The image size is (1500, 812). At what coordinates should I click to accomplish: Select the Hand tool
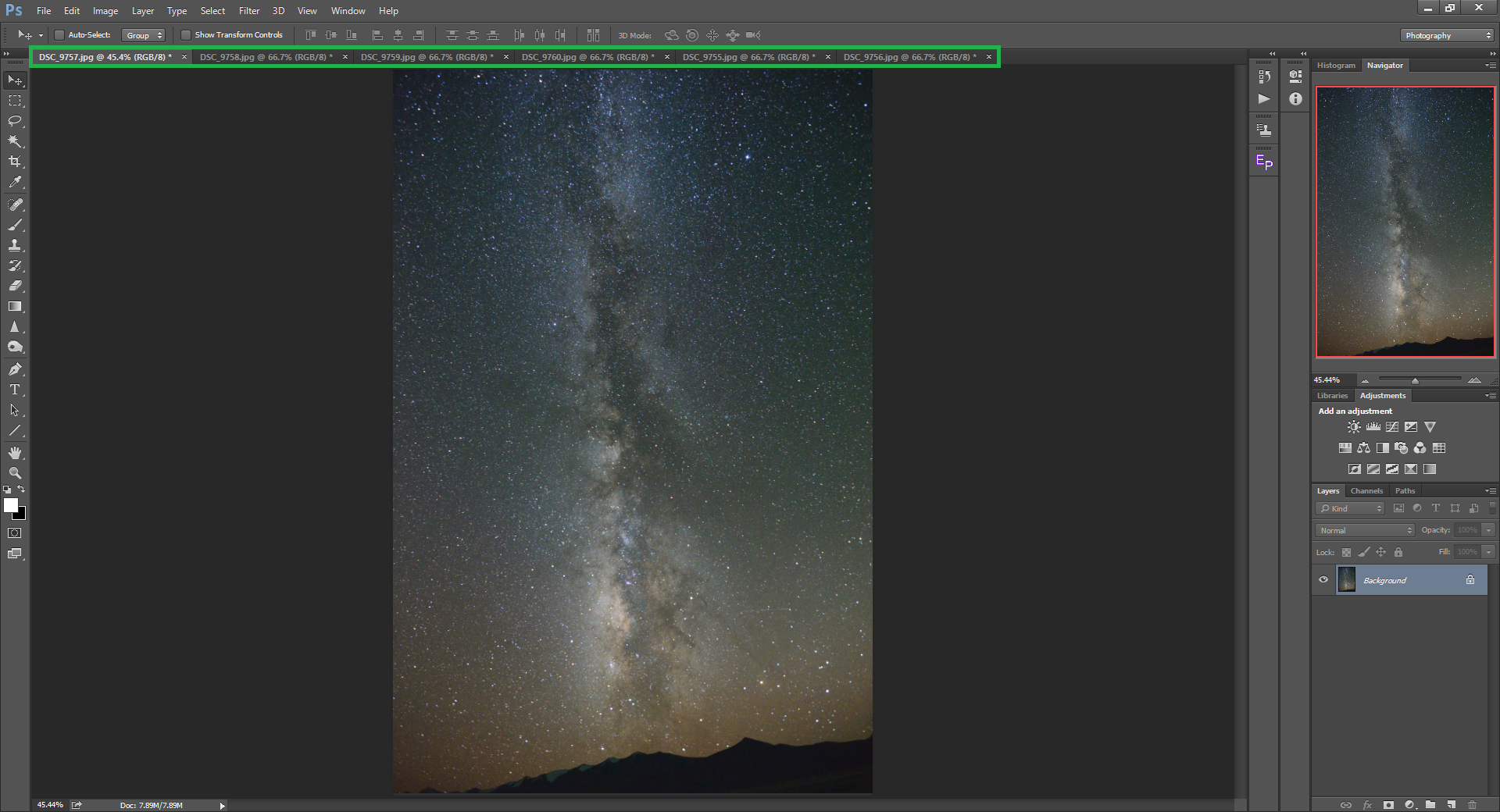pos(15,453)
